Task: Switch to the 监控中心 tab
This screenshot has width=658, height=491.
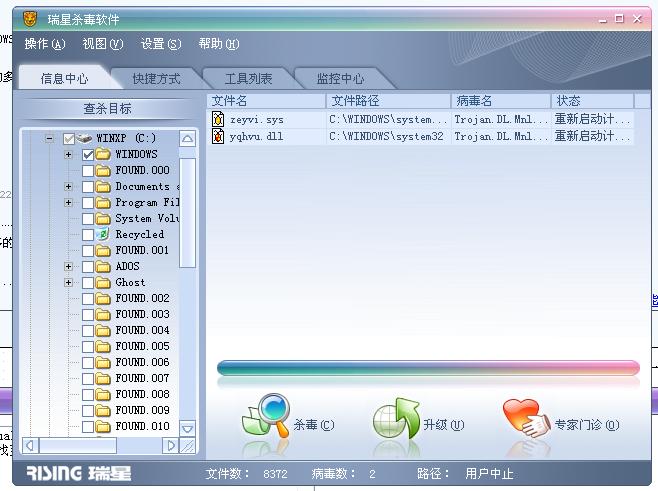Action: point(340,78)
